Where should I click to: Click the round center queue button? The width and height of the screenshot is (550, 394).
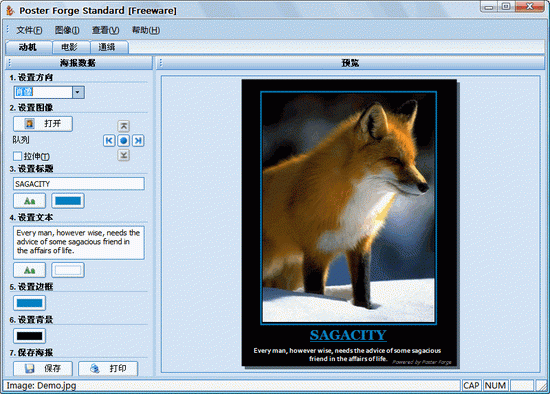click(123, 141)
